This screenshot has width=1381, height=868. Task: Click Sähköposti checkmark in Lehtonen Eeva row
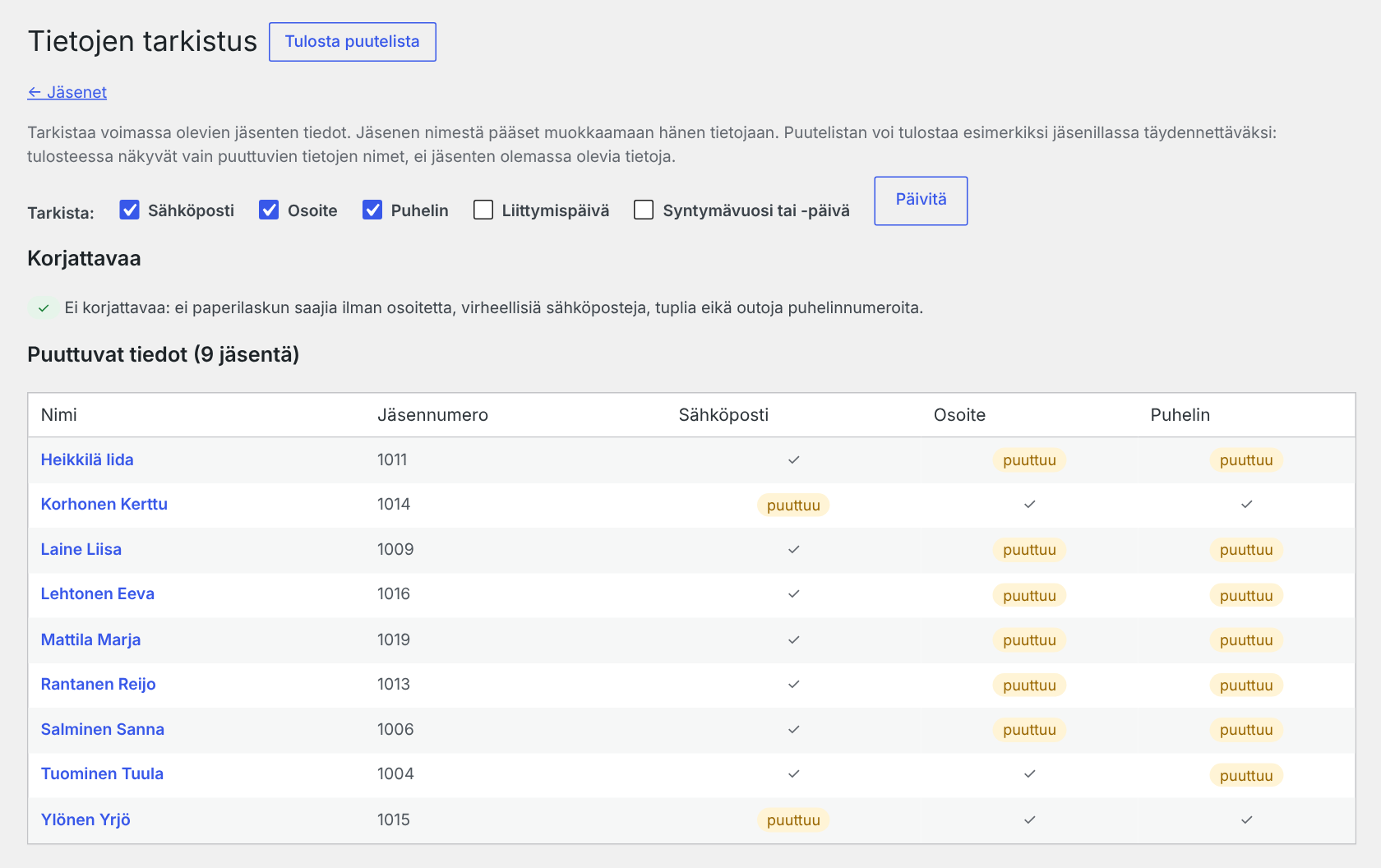[x=793, y=593]
